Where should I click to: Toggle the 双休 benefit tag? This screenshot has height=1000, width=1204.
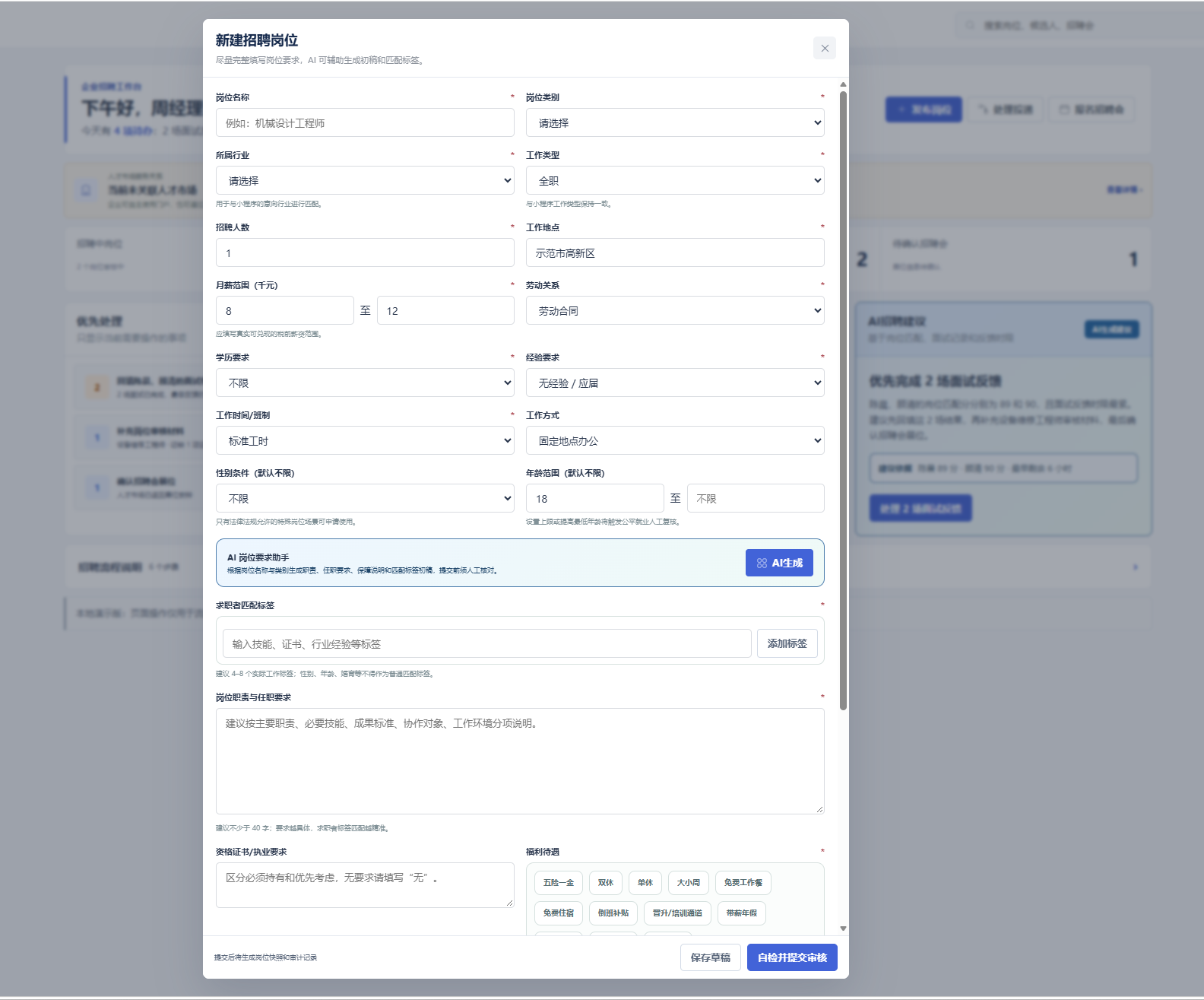[x=606, y=882]
